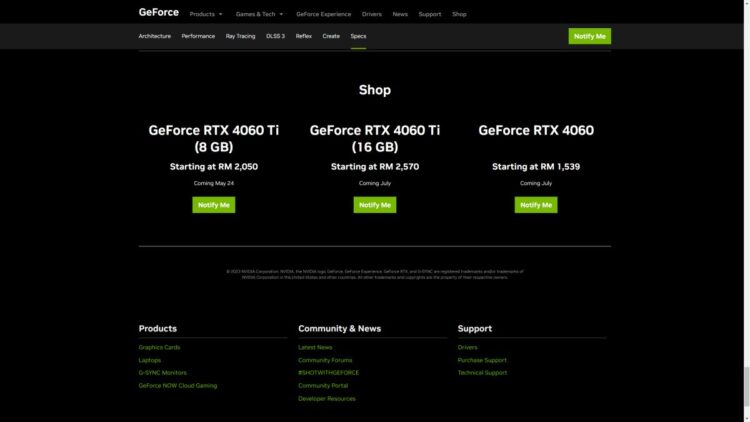Viewport: 750px width, 422px height.
Task: Open Community Forums footer link
Action: (325, 360)
